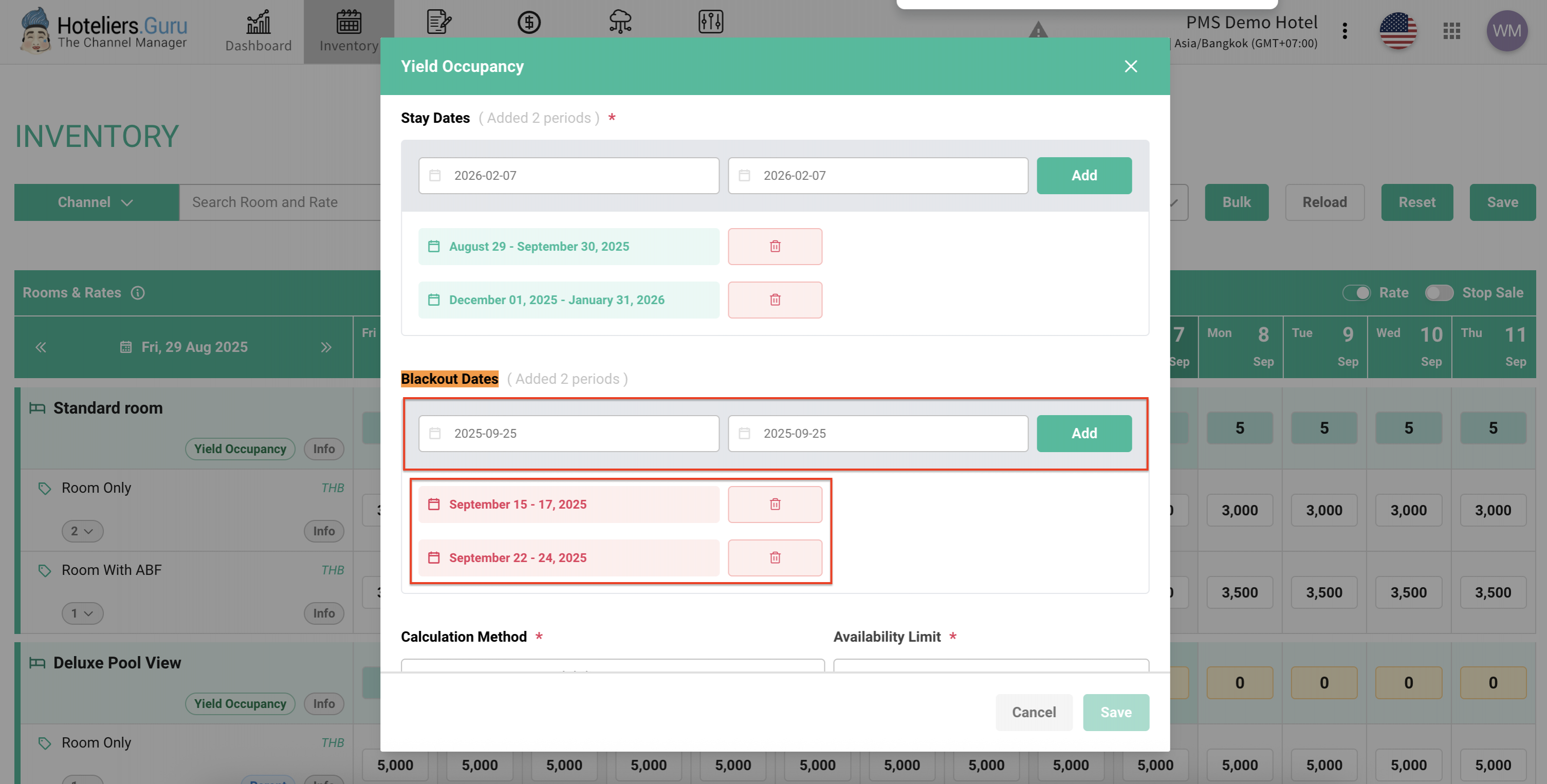Toggle the Rate switch
The height and width of the screenshot is (784, 1547).
(1356, 292)
